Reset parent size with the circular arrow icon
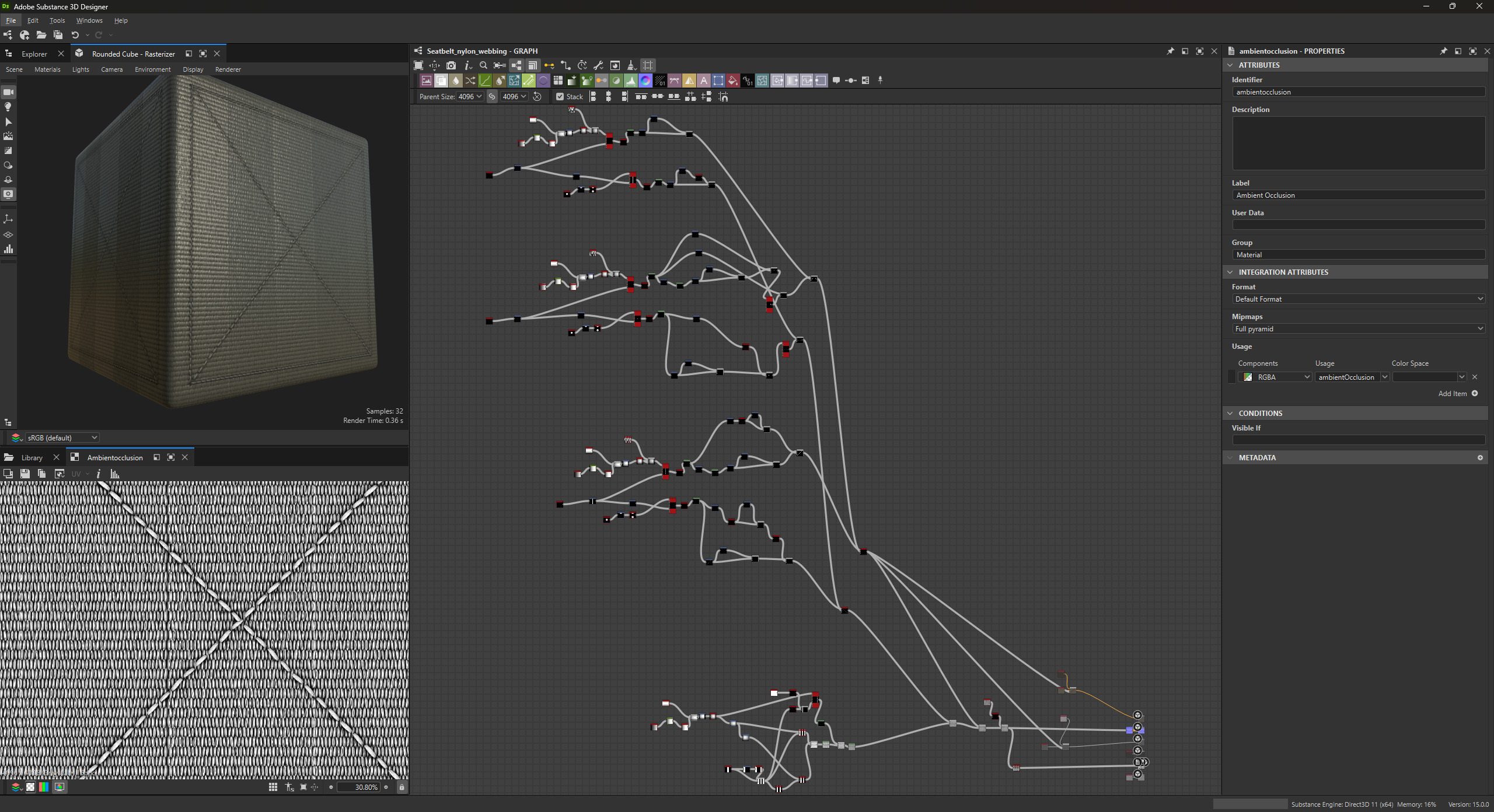 pyautogui.click(x=537, y=97)
